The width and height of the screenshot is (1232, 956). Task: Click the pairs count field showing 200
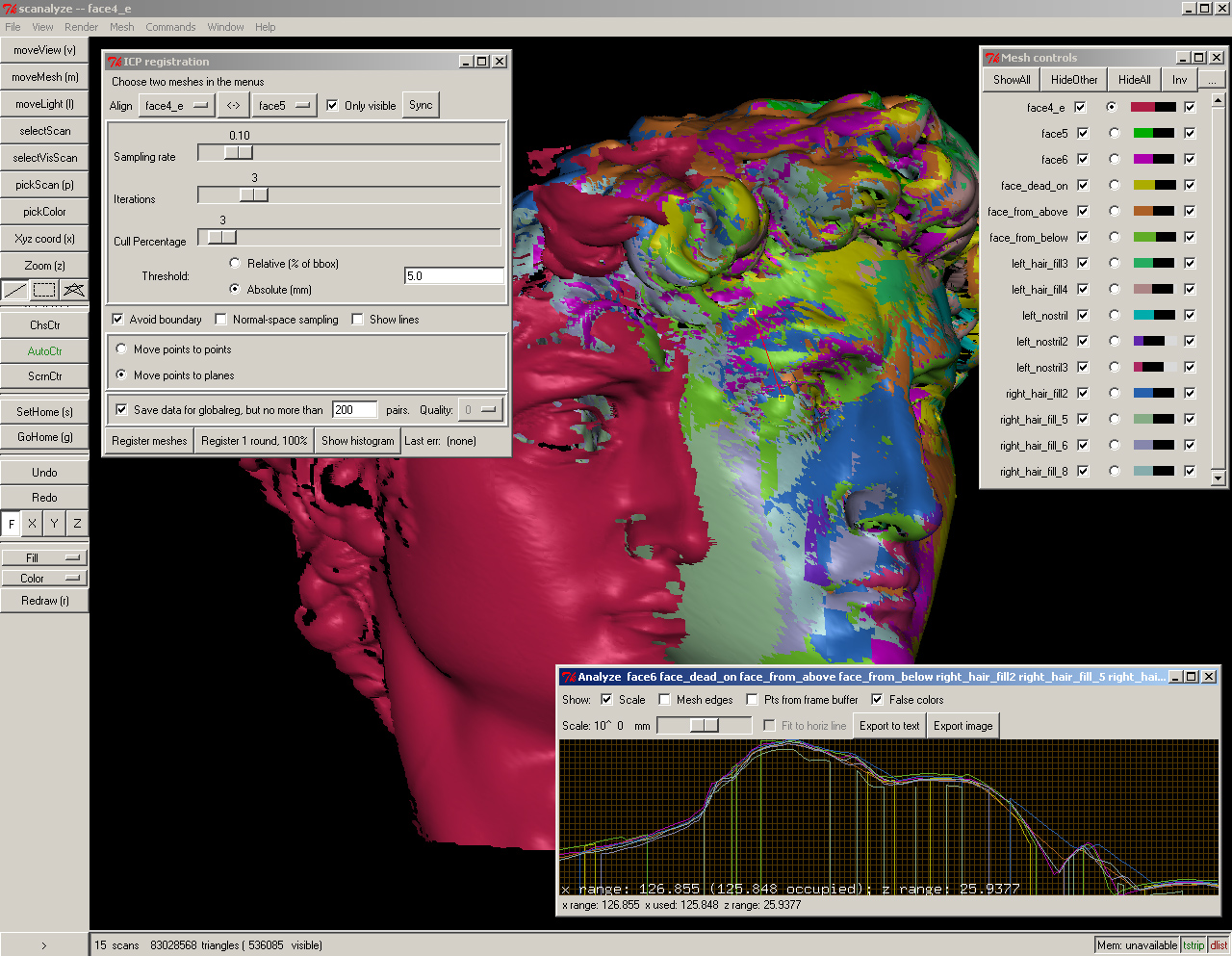tap(354, 410)
